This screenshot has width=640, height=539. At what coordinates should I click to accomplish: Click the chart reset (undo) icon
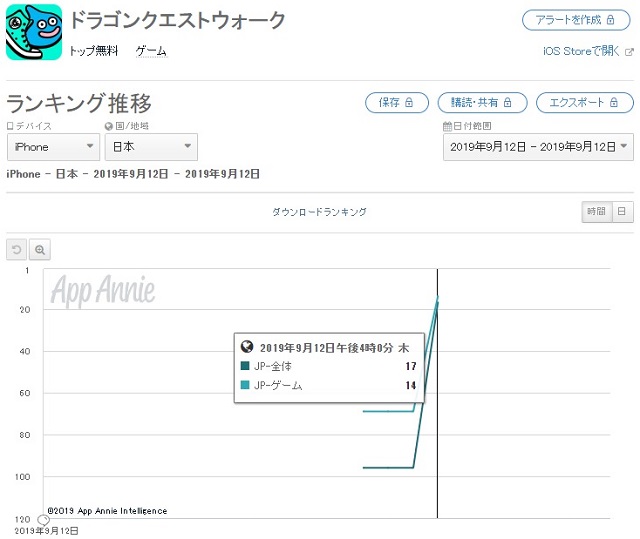pos(16,249)
